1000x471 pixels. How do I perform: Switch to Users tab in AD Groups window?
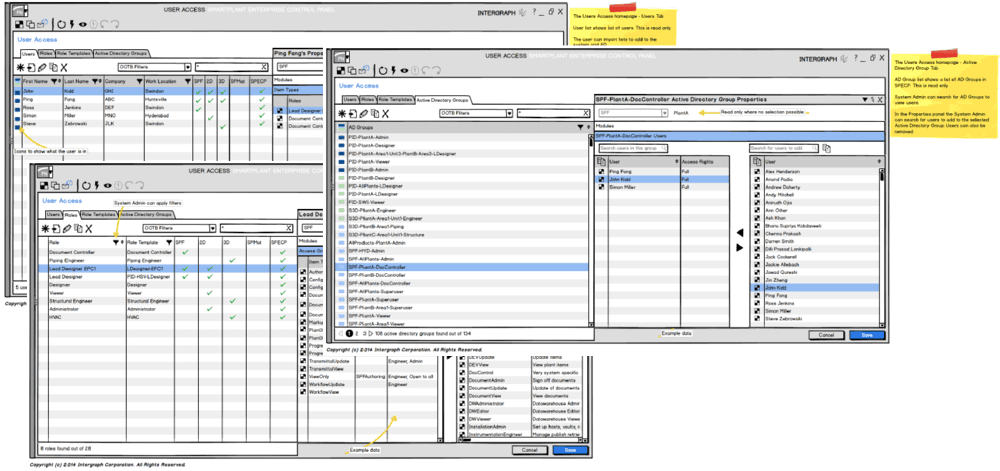[x=349, y=100]
